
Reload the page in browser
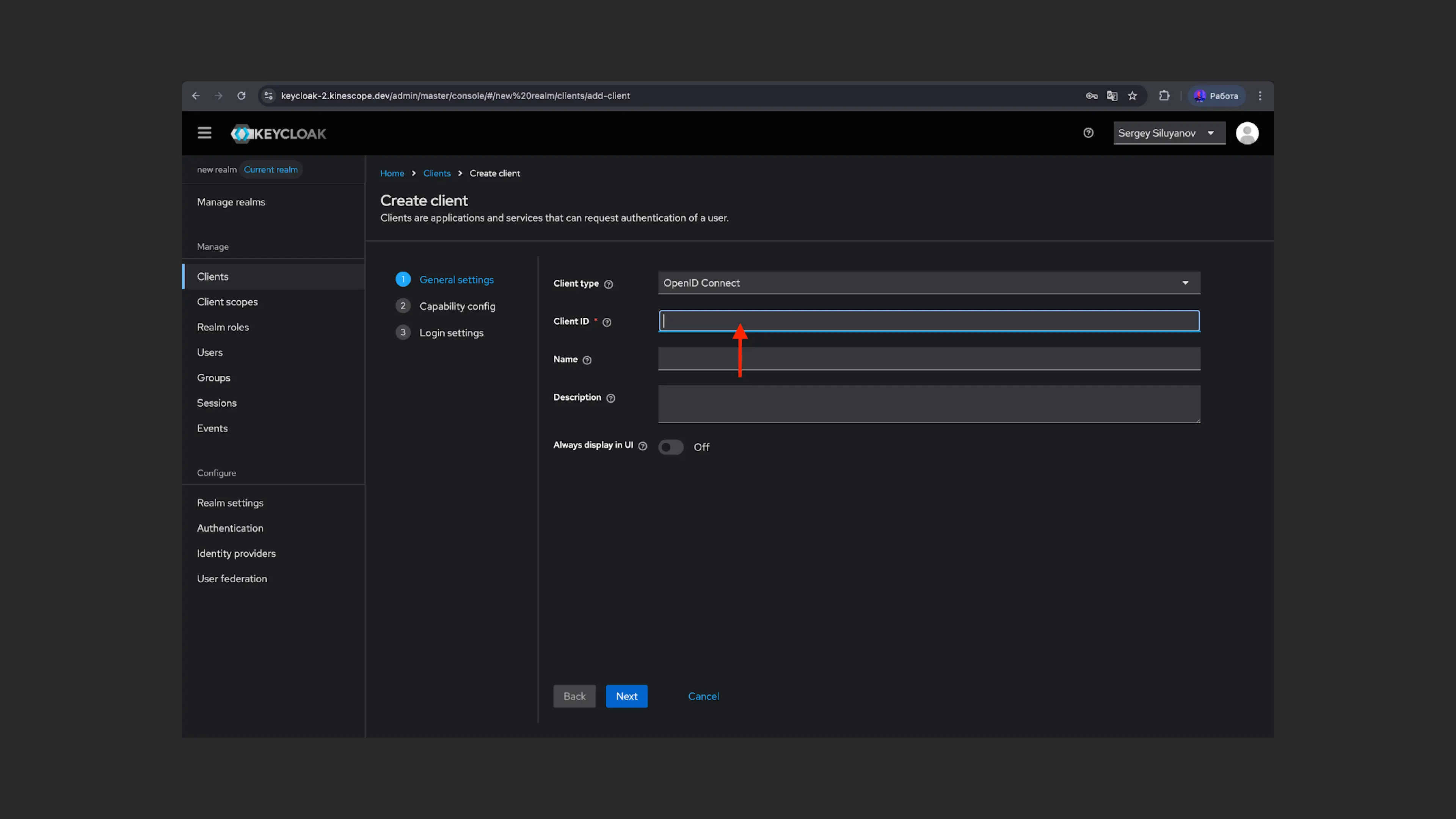(242, 96)
